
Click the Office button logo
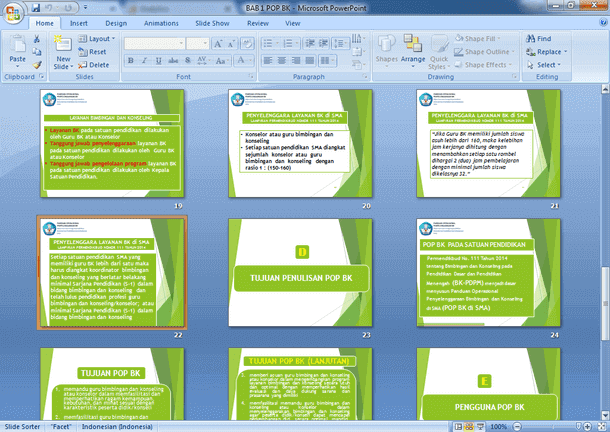(x=13, y=13)
